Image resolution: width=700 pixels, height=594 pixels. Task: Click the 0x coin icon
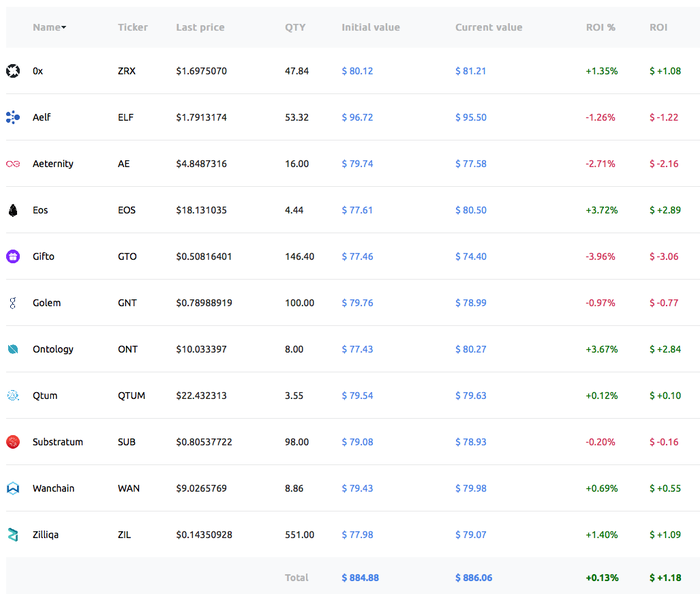[13, 71]
